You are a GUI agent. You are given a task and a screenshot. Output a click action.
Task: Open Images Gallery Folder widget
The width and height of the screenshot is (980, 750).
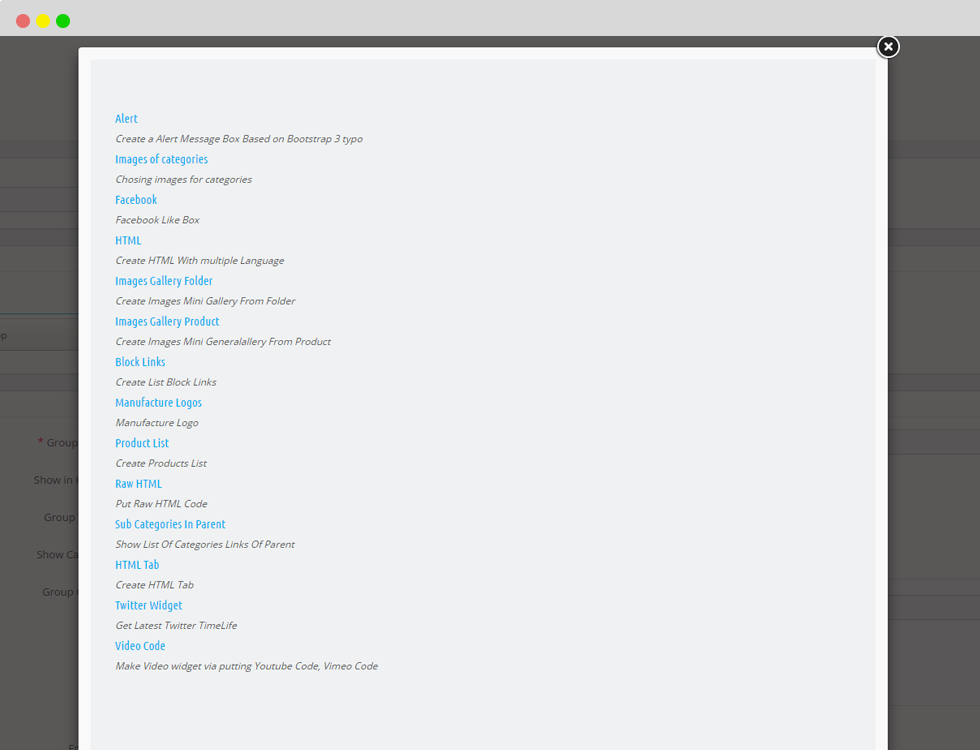(164, 281)
